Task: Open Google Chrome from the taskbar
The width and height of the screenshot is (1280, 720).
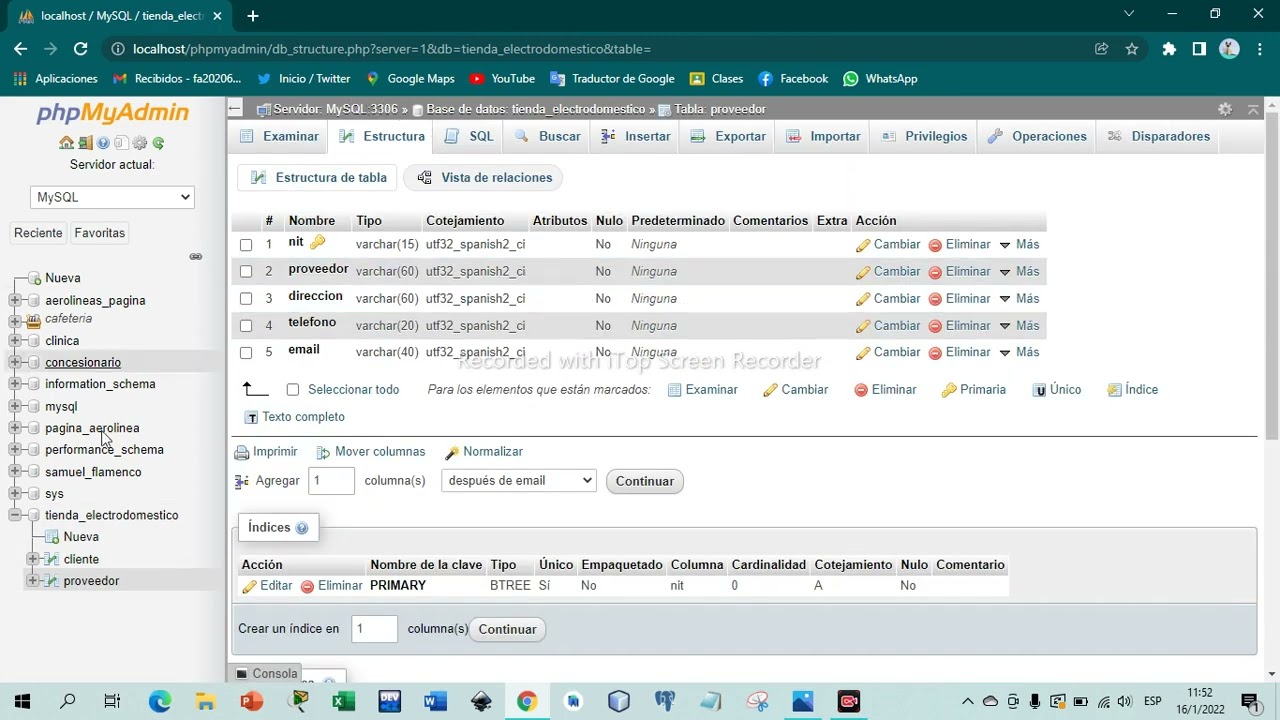Action: click(x=527, y=701)
